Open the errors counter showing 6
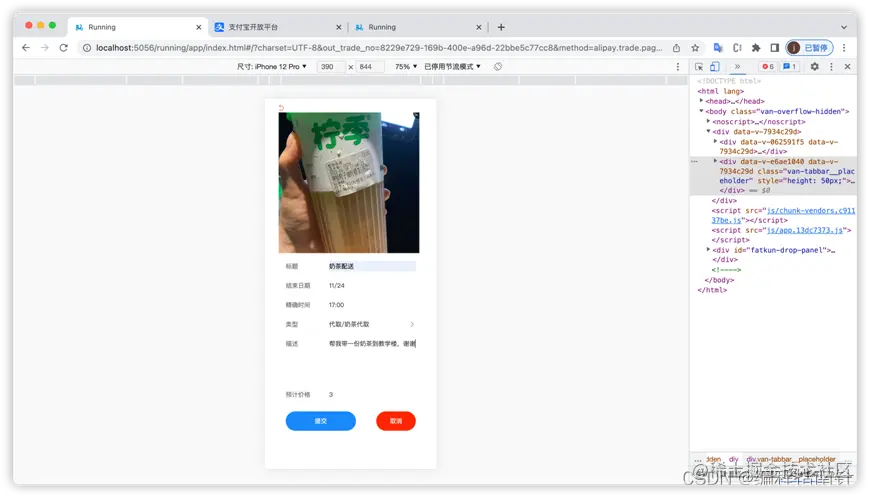The width and height of the screenshot is (869, 497). 768,66
